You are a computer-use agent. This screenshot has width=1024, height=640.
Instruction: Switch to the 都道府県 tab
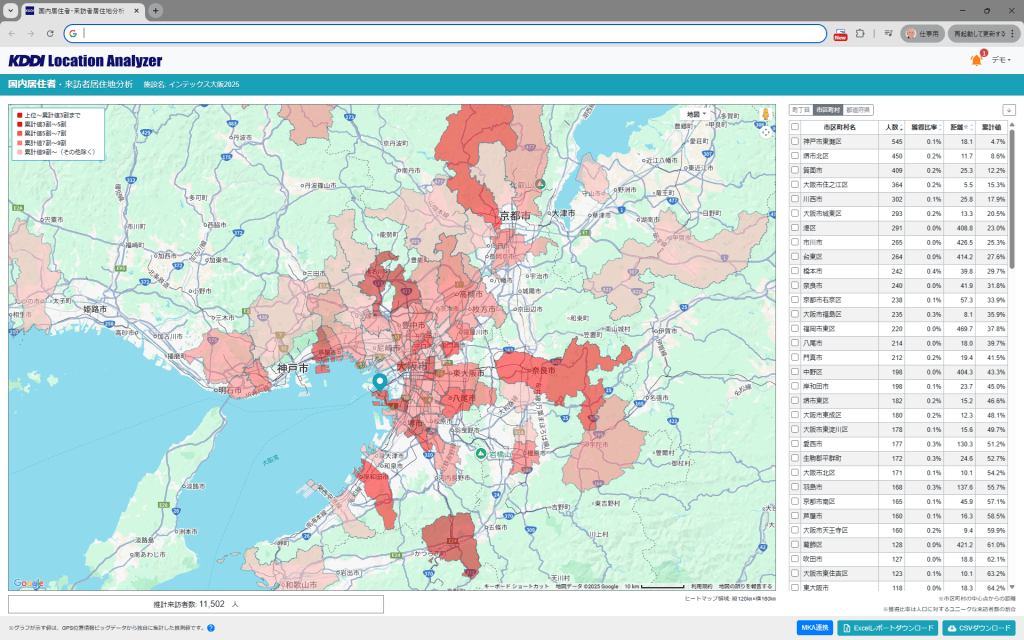point(858,110)
